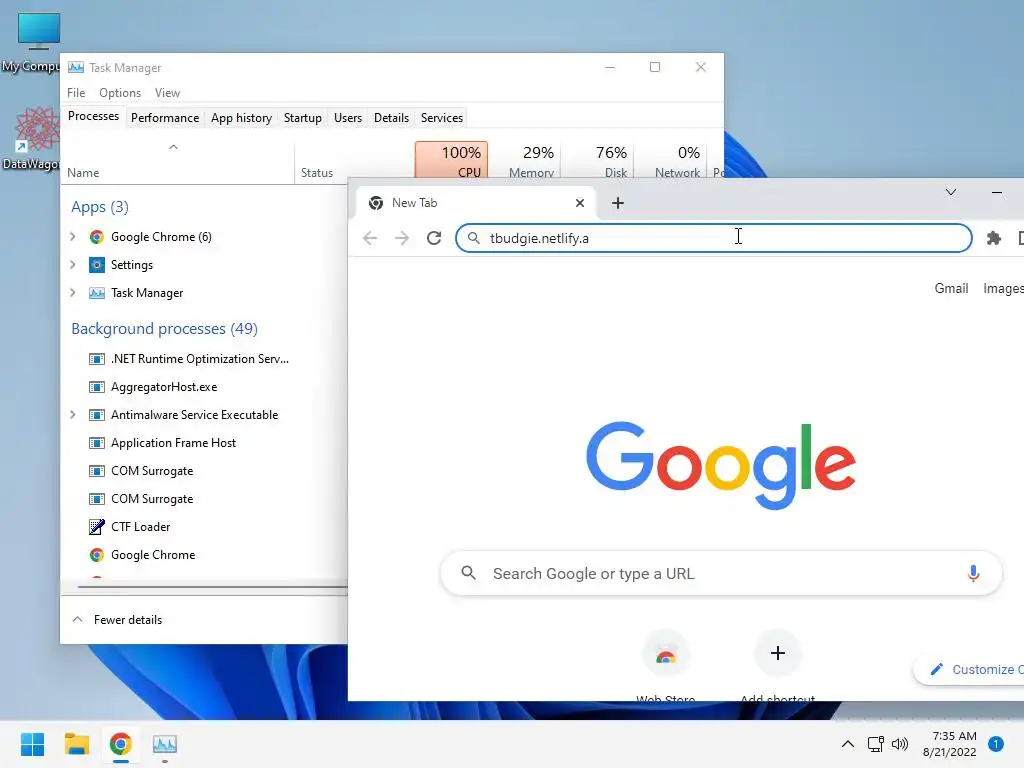Open the Gmail link
Image resolution: width=1024 pixels, height=768 pixels.
[951, 288]
